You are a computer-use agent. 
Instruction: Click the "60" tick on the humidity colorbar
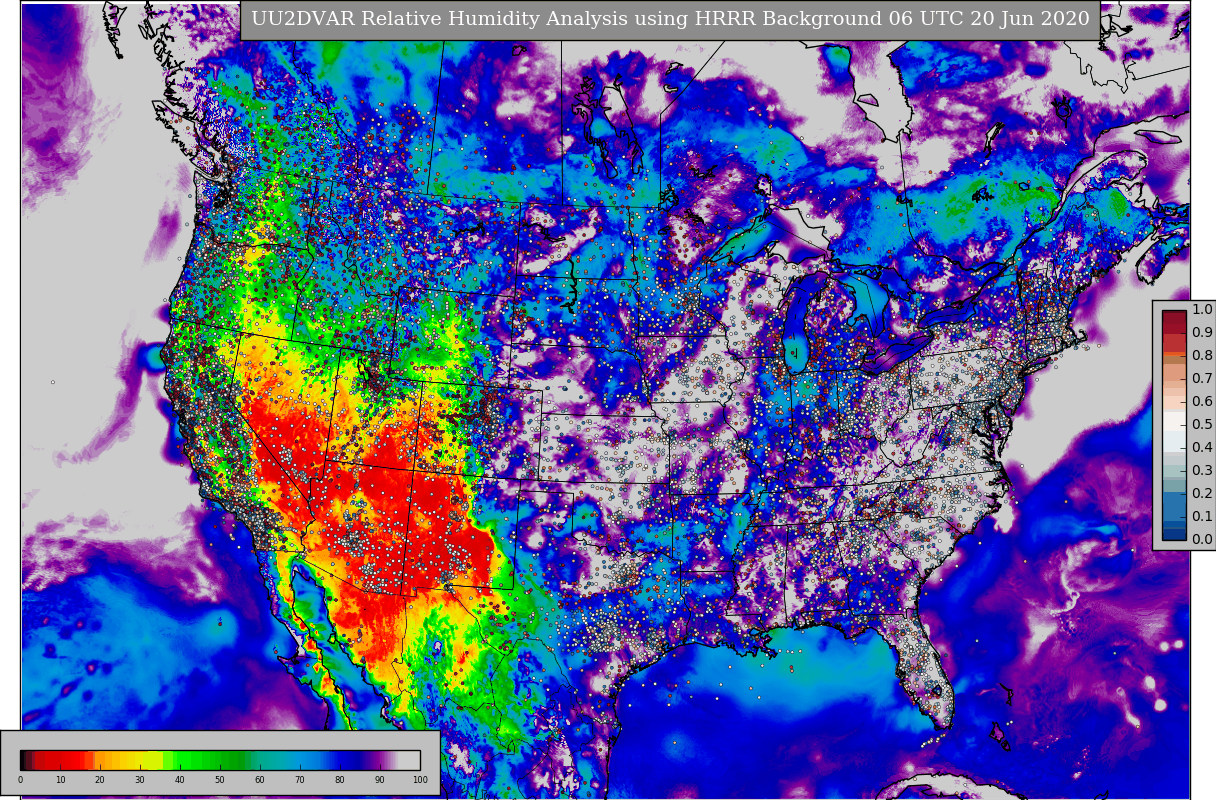point(260,780)
